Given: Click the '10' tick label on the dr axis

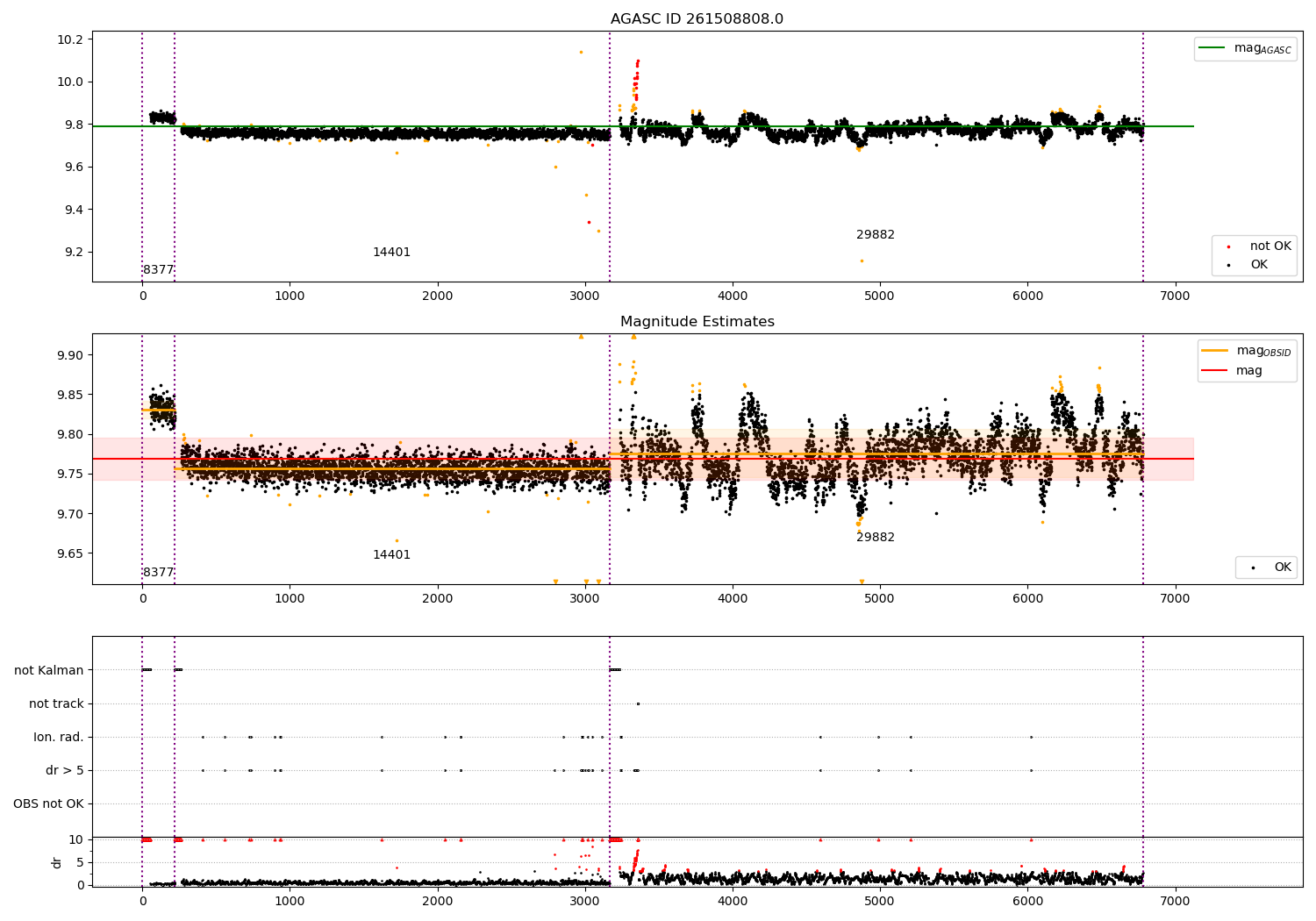Looking at the screenshot, I should [76, 839].
